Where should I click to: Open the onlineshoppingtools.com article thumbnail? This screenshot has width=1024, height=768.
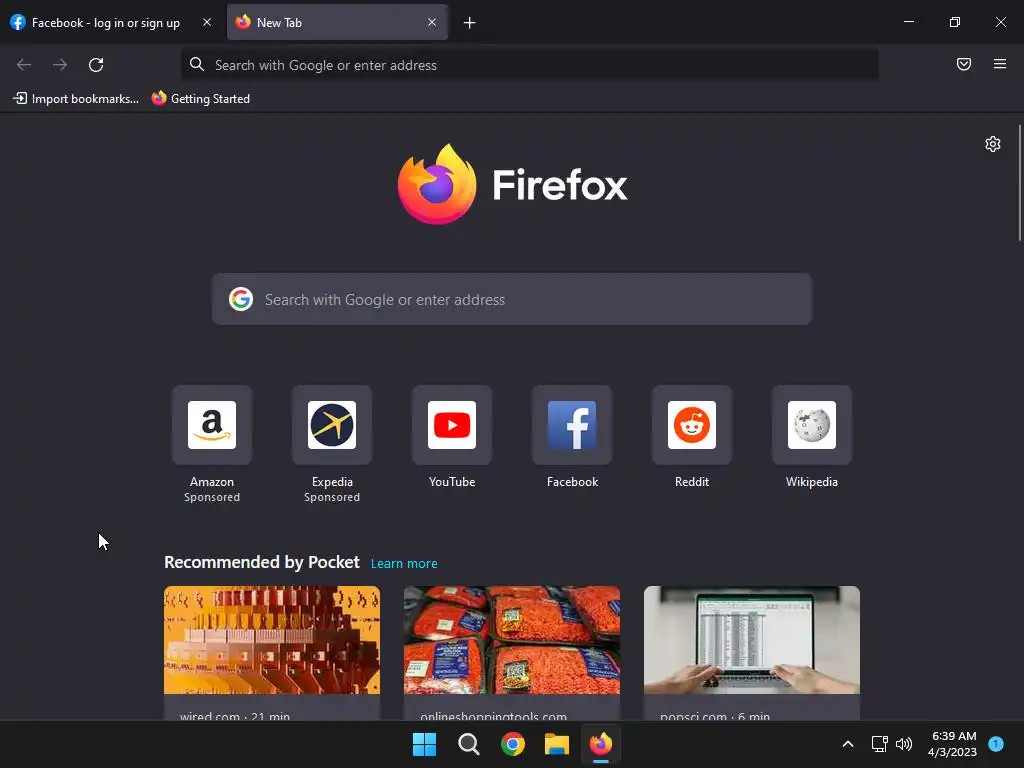[x=512, y=640]
